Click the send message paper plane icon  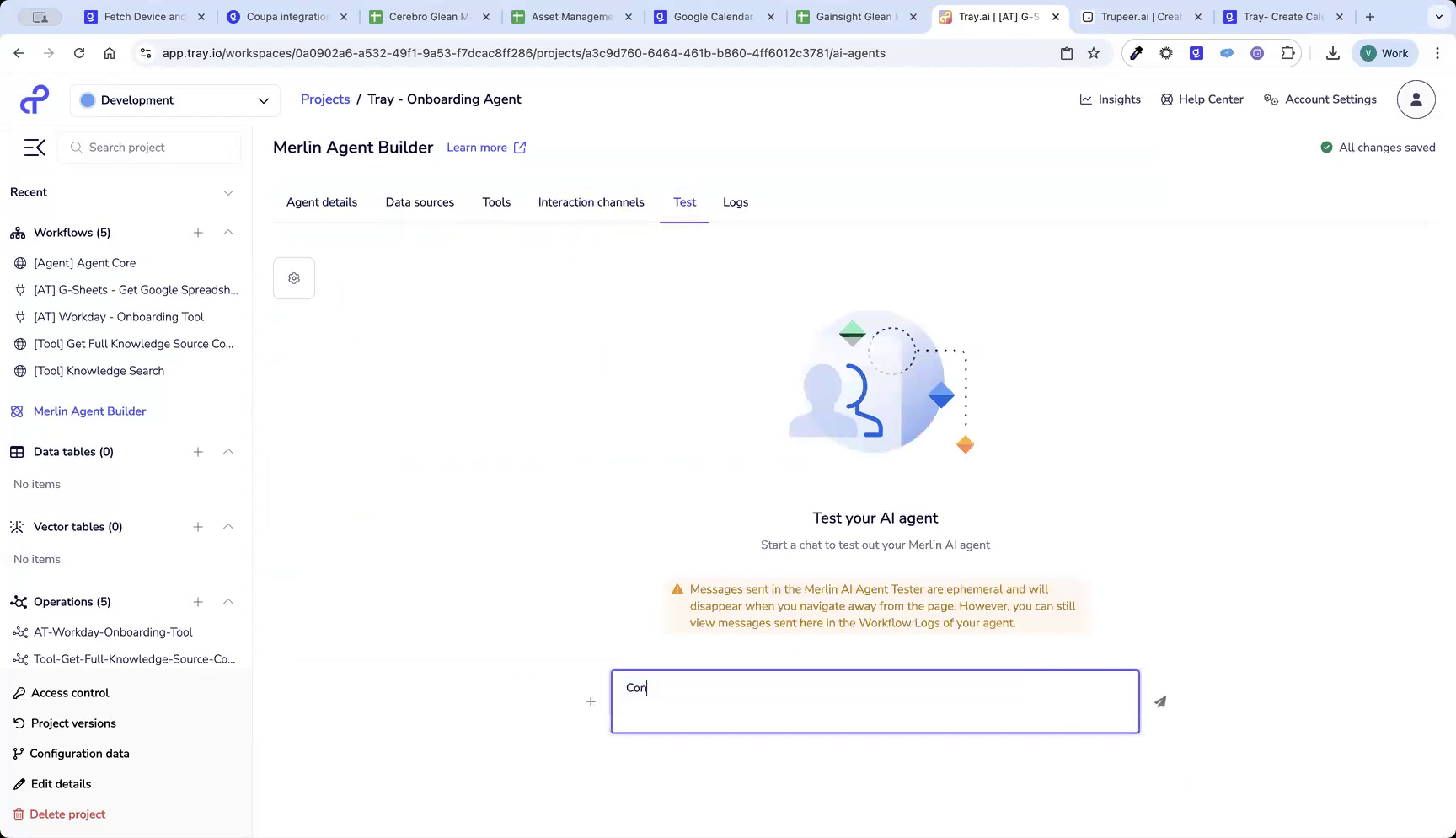1160,701
